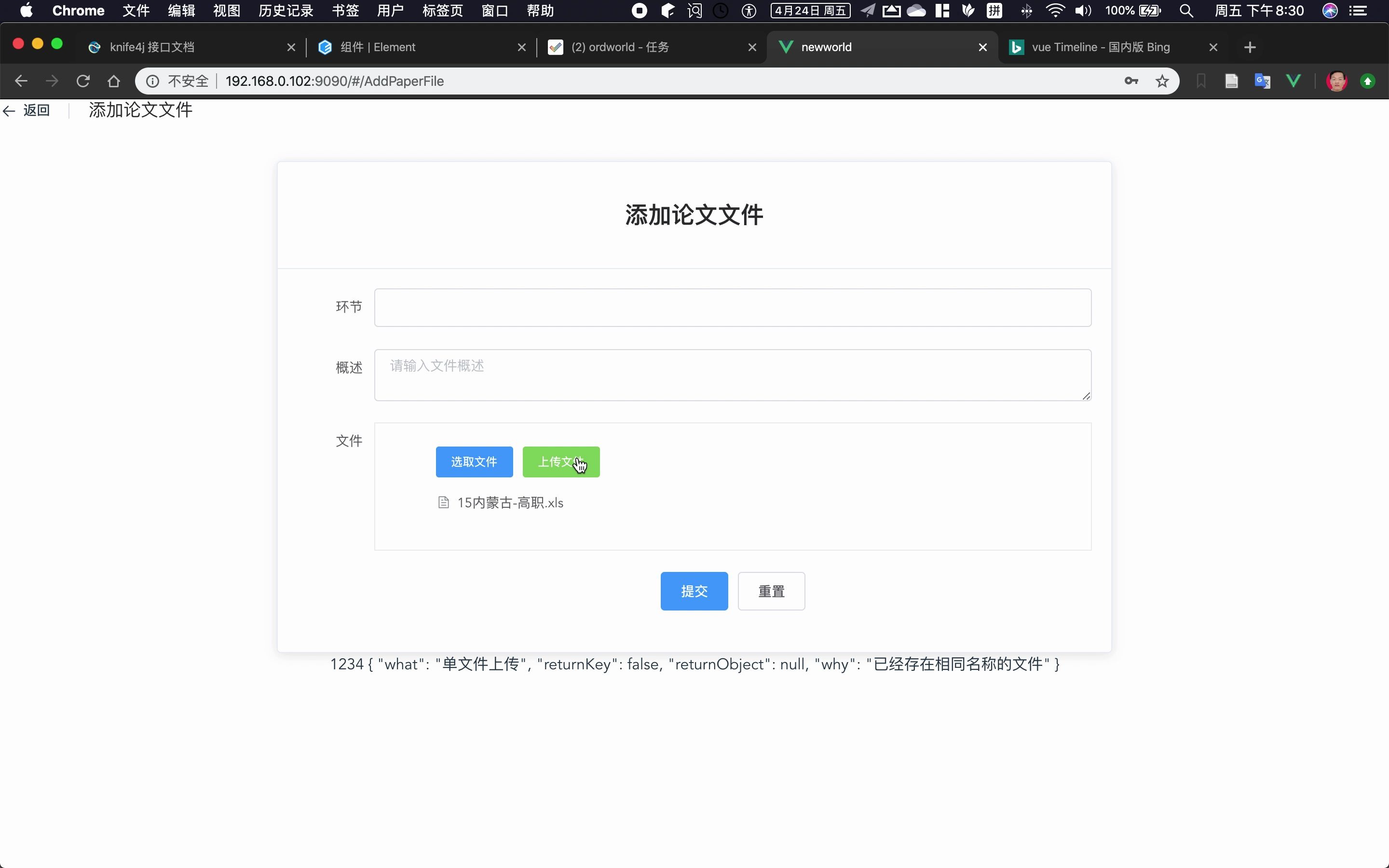The width and height of the screenshot is (1389, 868).
Task: Click the 返回 back navigation link
Action: coord(36,109)
